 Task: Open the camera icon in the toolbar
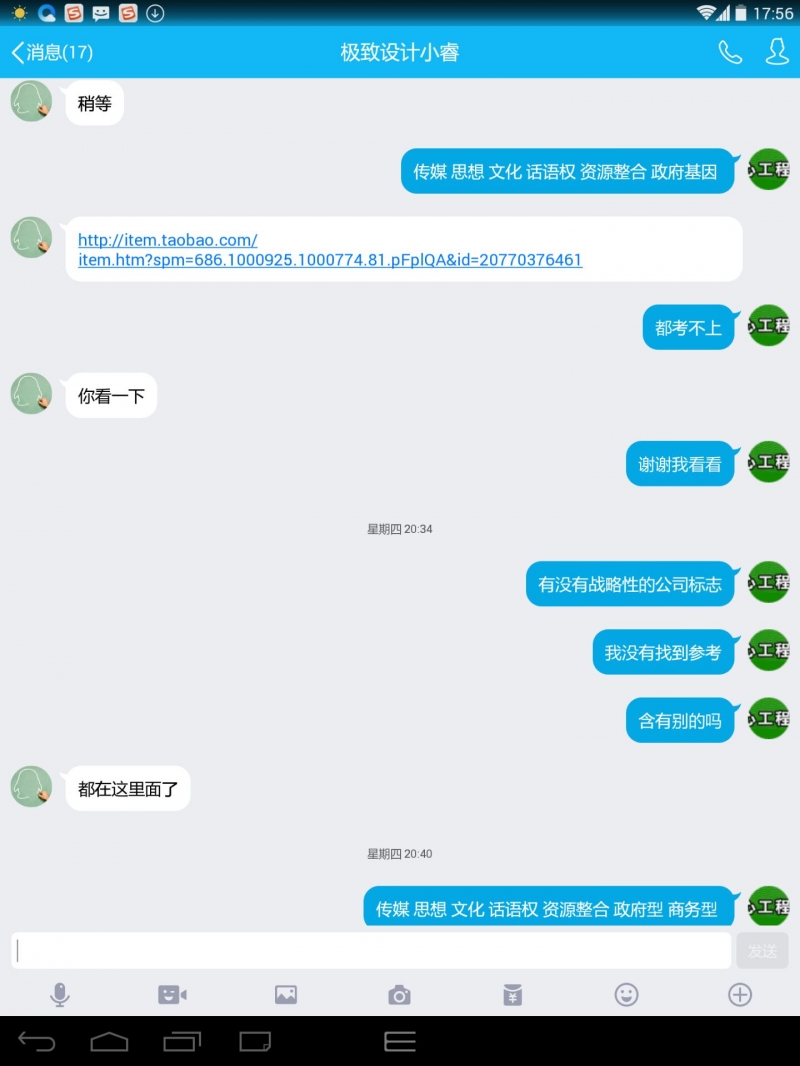point(400,995)
